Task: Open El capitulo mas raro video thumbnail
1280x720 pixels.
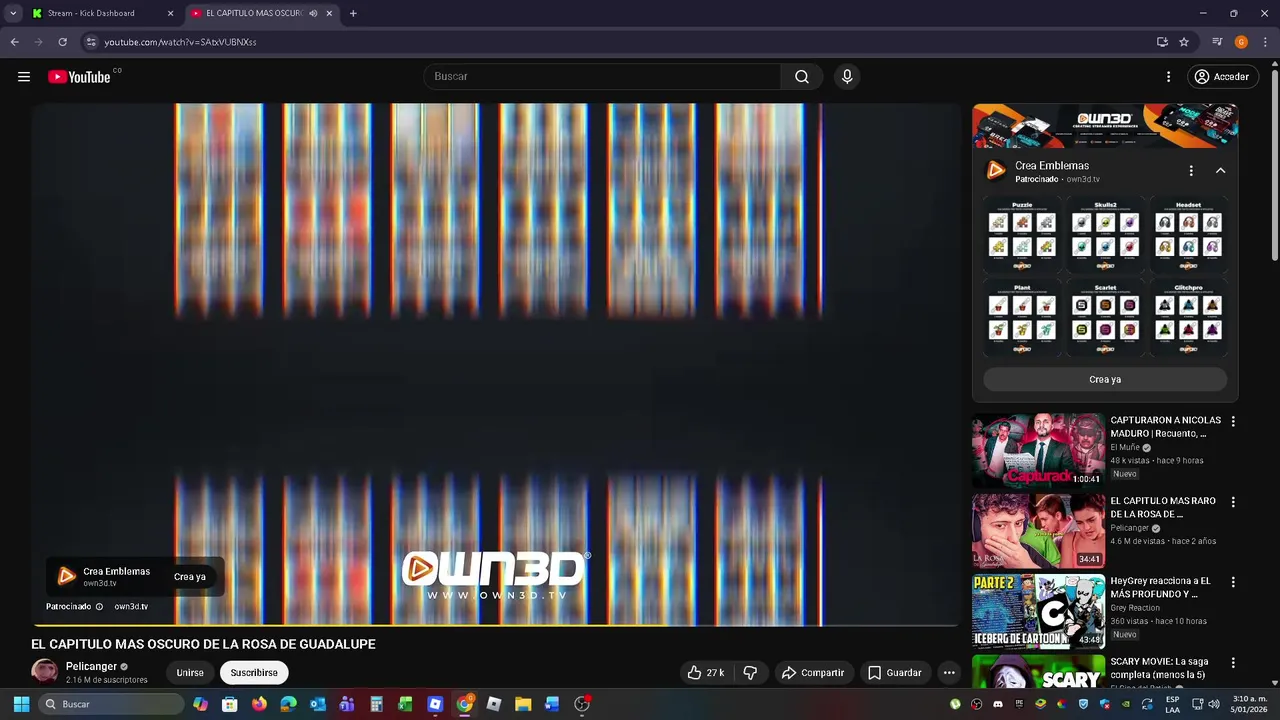Action: pyautogui.click(x=1038, y=531)
